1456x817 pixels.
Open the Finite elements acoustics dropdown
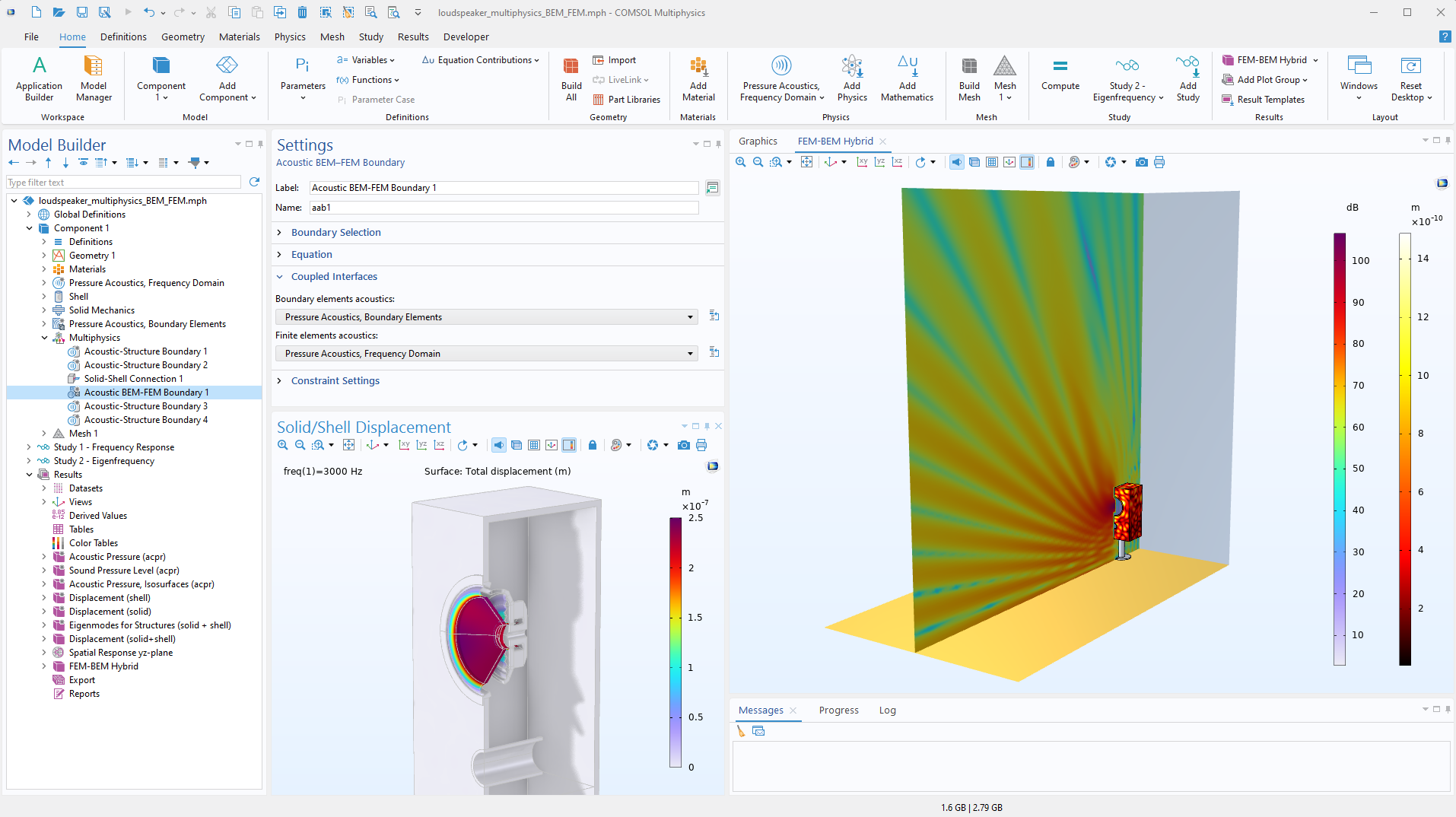point(487,354)
